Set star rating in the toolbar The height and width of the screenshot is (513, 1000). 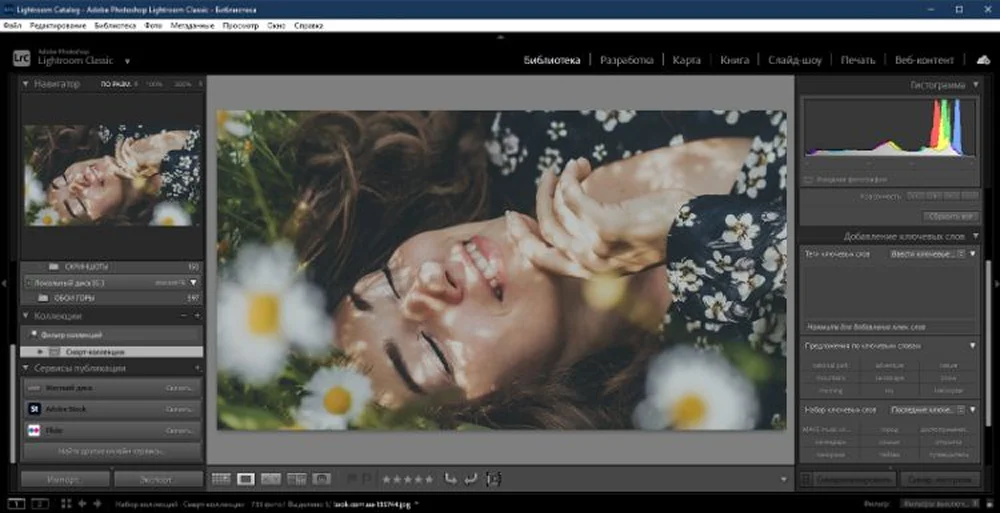(x=407, y=479)
